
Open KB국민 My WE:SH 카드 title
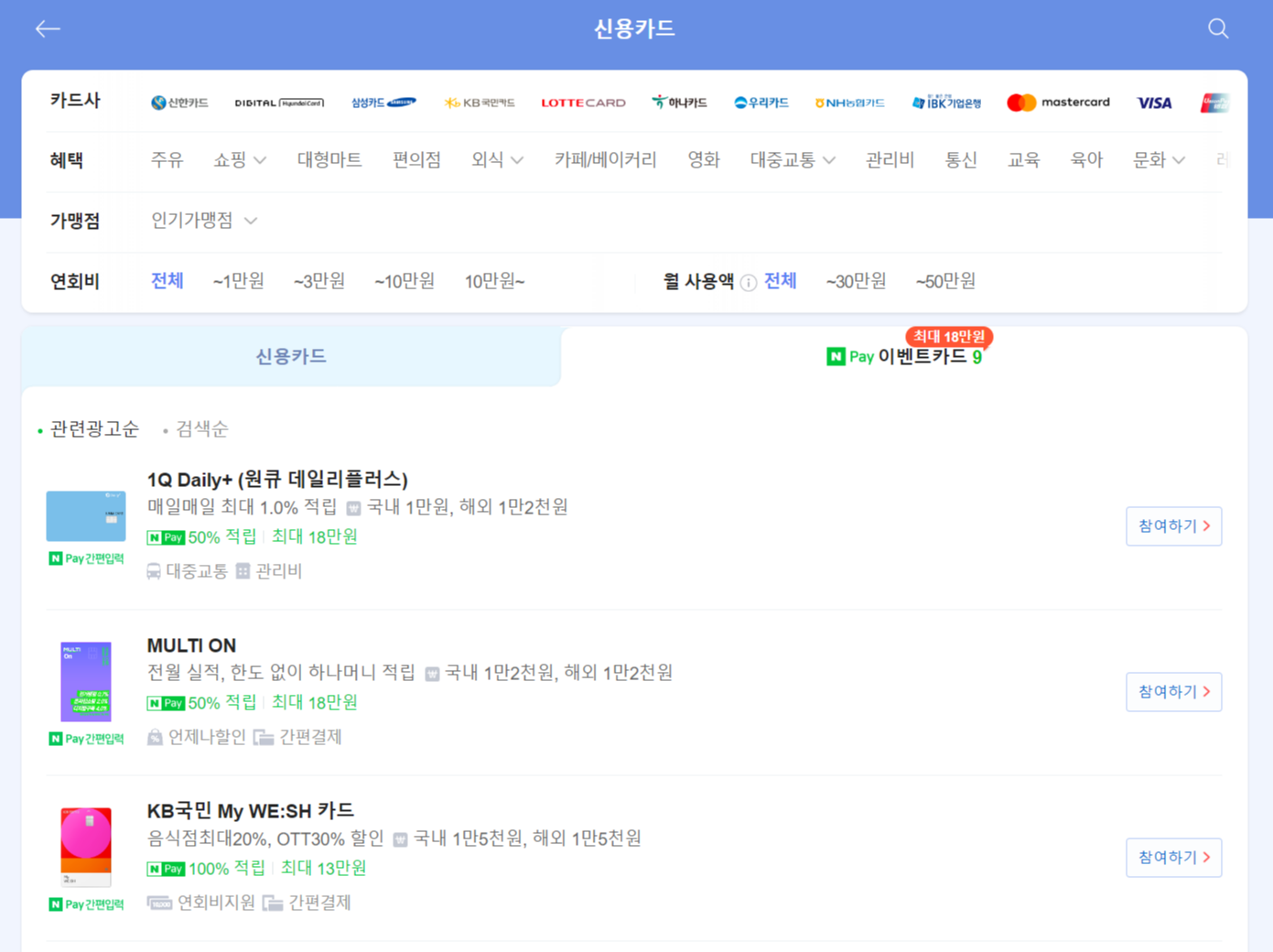(250, 810)
